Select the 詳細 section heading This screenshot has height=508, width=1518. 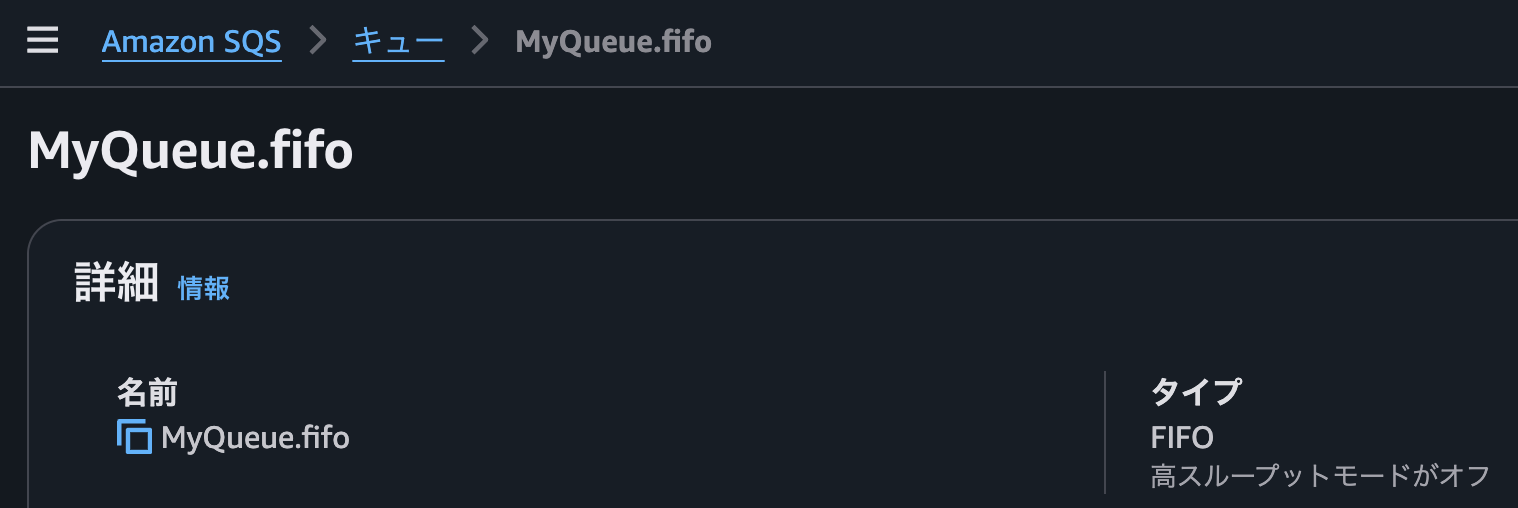coord(117,285)
